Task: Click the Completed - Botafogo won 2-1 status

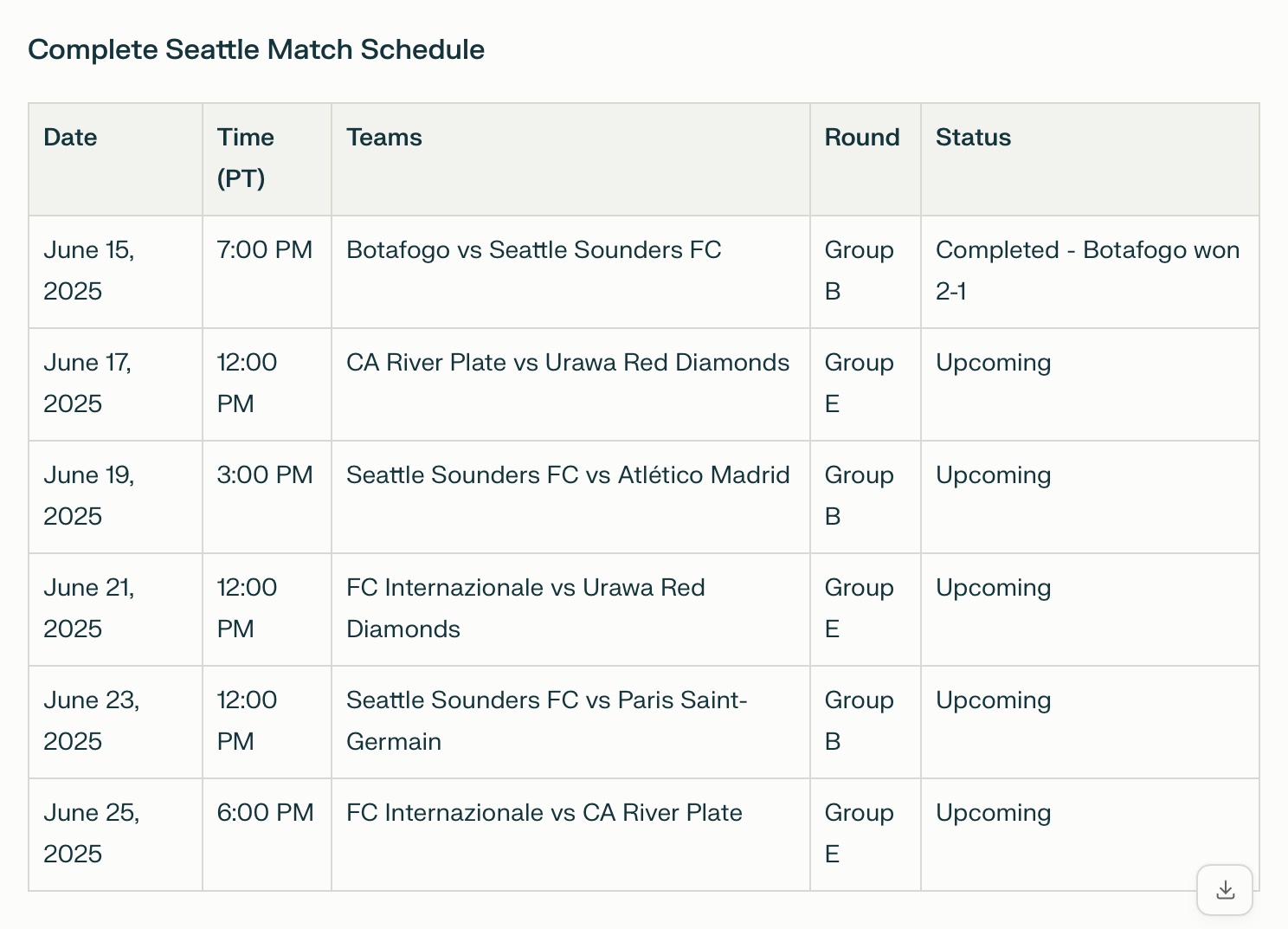Action: click(x=1087, y=270)
